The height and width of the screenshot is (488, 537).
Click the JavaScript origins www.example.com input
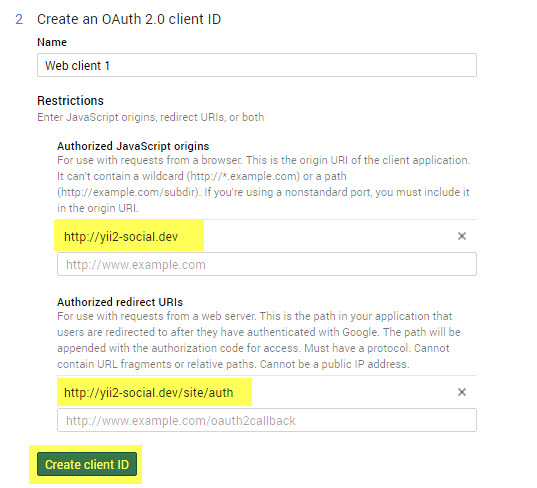[x=267, y=264]
